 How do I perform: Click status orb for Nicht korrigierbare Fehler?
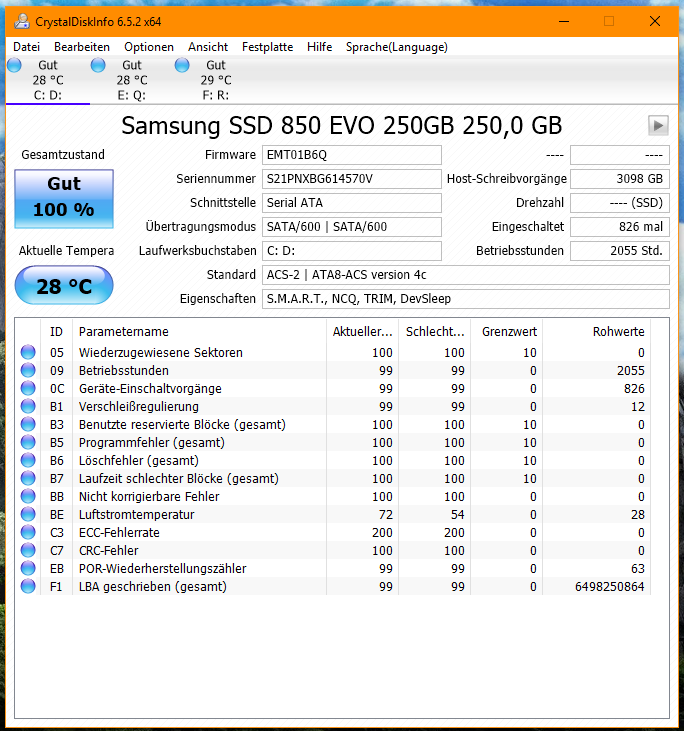click(28, 497)
